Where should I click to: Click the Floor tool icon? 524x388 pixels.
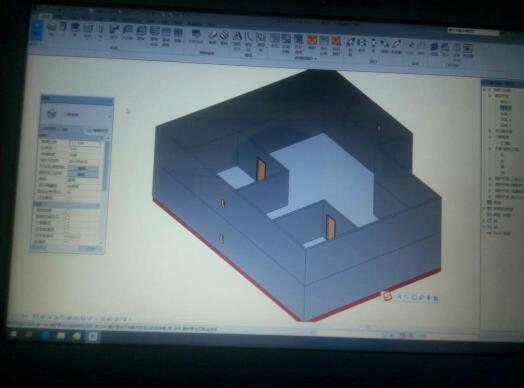141,33
